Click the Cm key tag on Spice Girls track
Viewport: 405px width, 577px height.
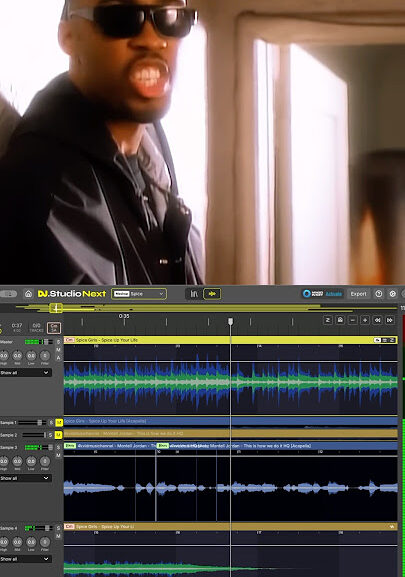tap(70, 340)
